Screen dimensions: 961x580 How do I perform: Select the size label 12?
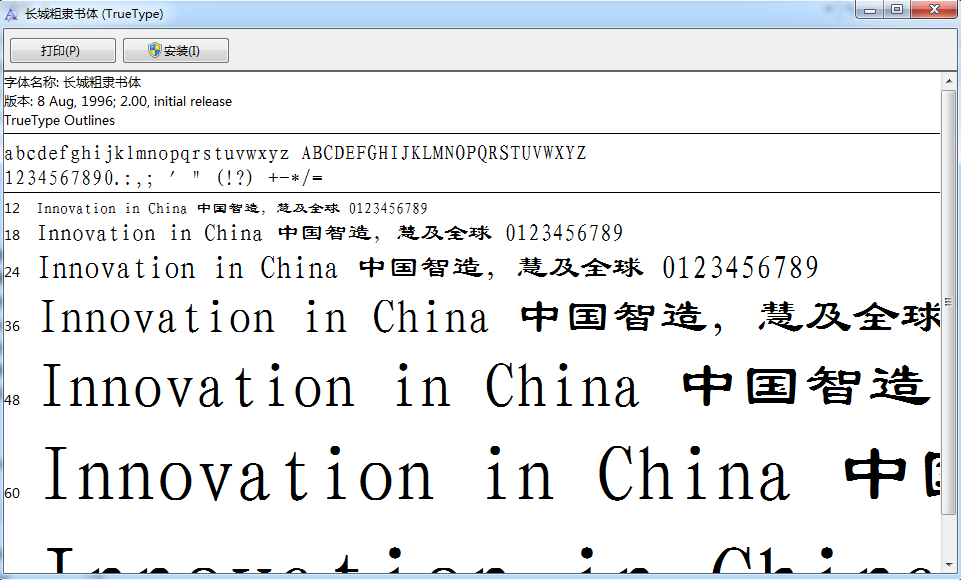[x=10, y=208]
